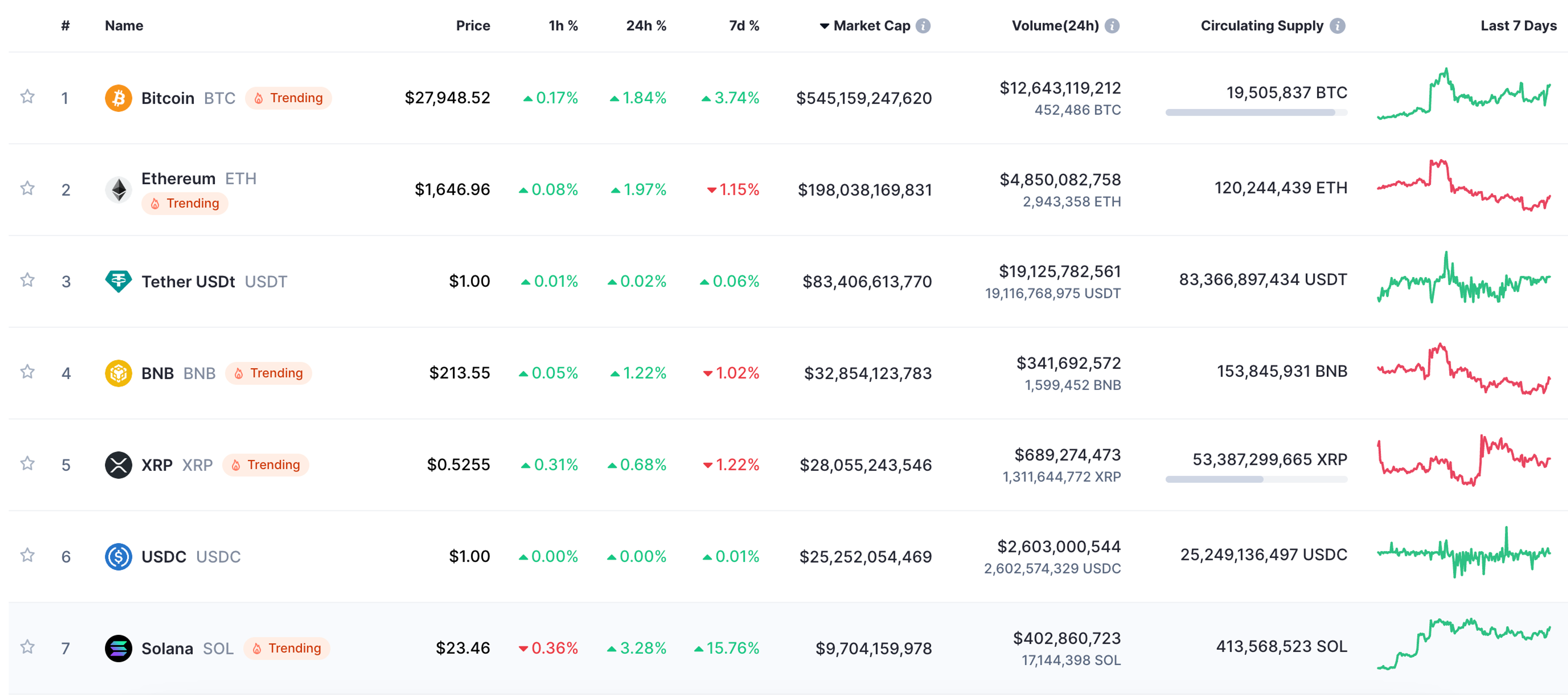This screenshot has width=1568, height=695.
Task: Open Market Cap info tooltip icon
Action: pyautogui.click(x=923, y=26)
